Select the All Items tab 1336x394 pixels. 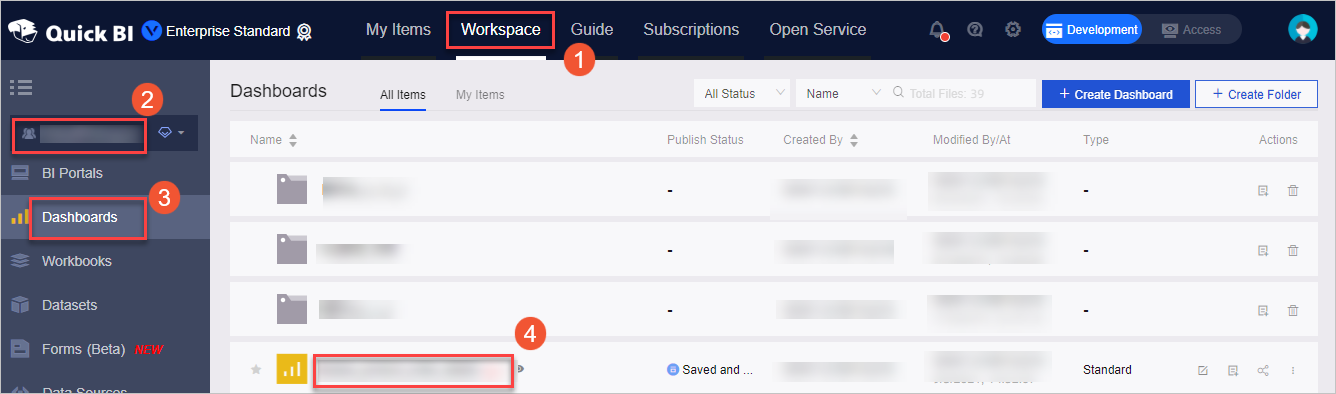coord(403,95)
